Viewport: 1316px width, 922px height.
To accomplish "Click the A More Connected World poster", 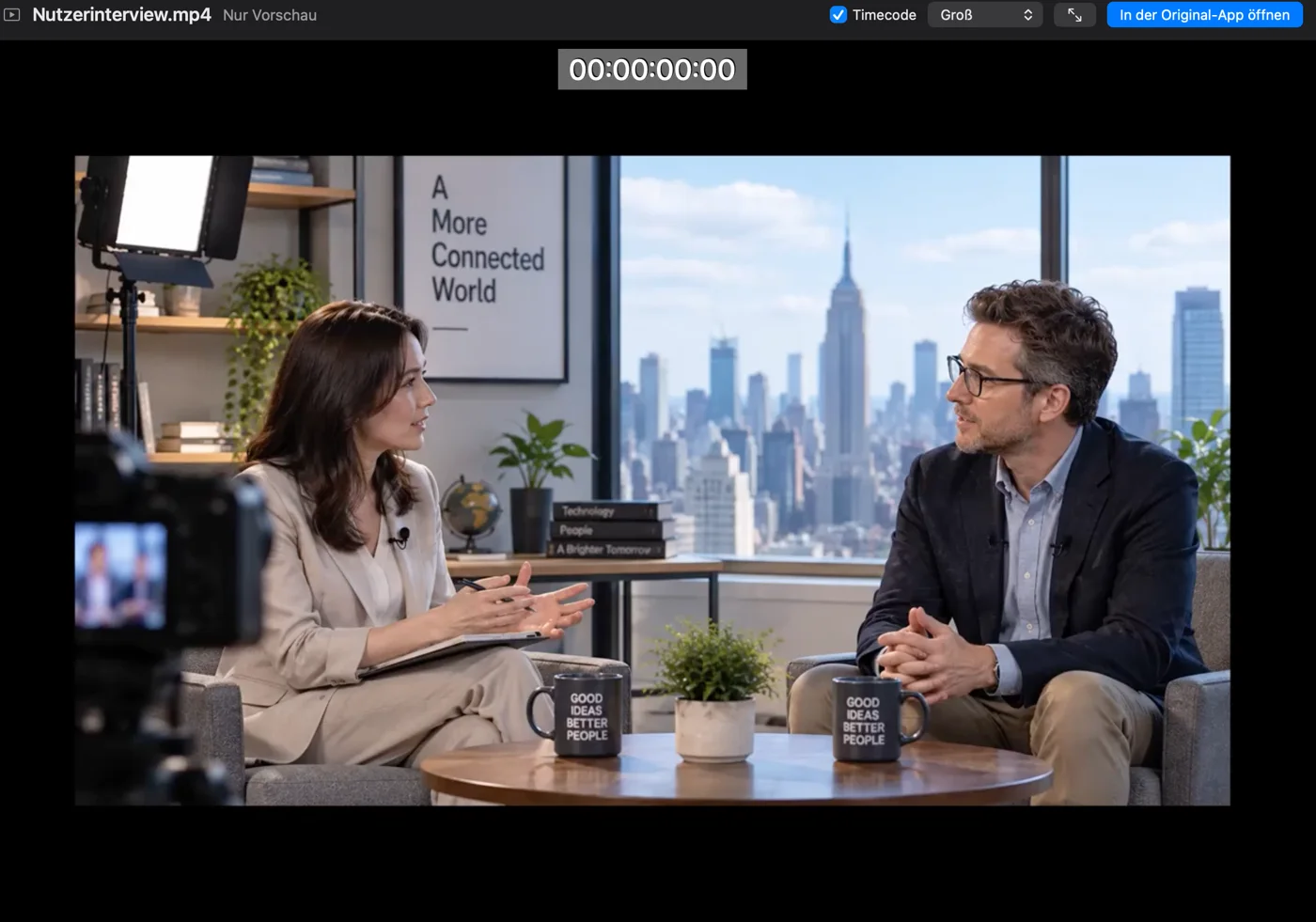I will tap(485, 268).
